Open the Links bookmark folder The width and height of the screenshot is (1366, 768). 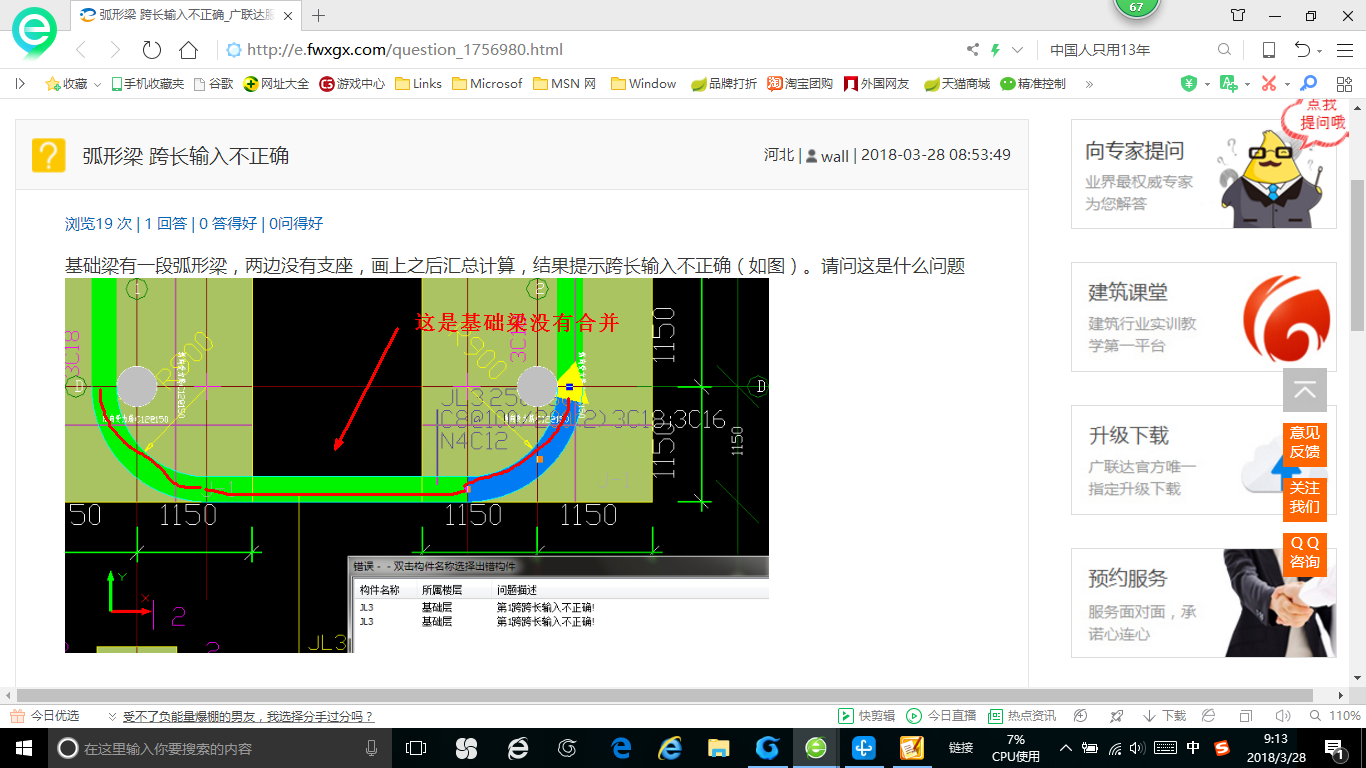[x=418, y=84]
